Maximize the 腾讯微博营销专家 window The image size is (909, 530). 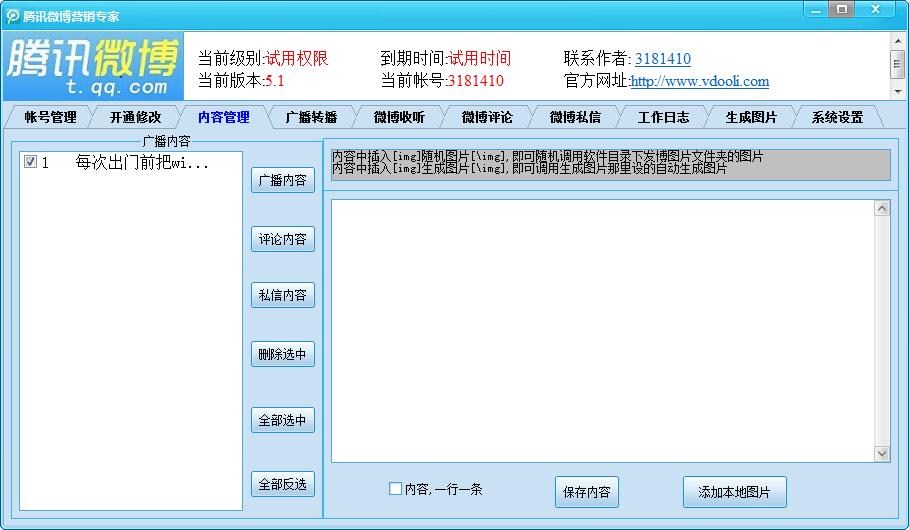(842, 9)
